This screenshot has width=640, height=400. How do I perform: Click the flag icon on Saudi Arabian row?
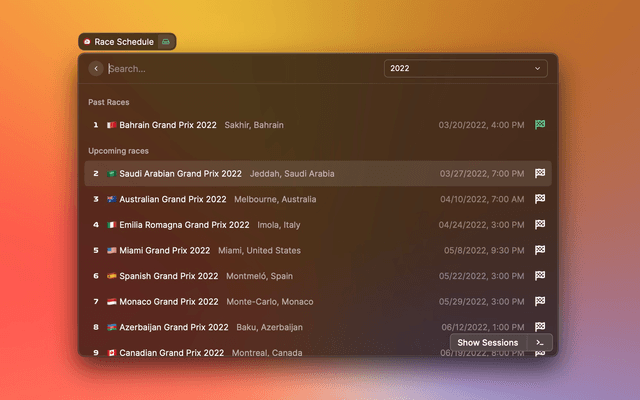[540, 173]
